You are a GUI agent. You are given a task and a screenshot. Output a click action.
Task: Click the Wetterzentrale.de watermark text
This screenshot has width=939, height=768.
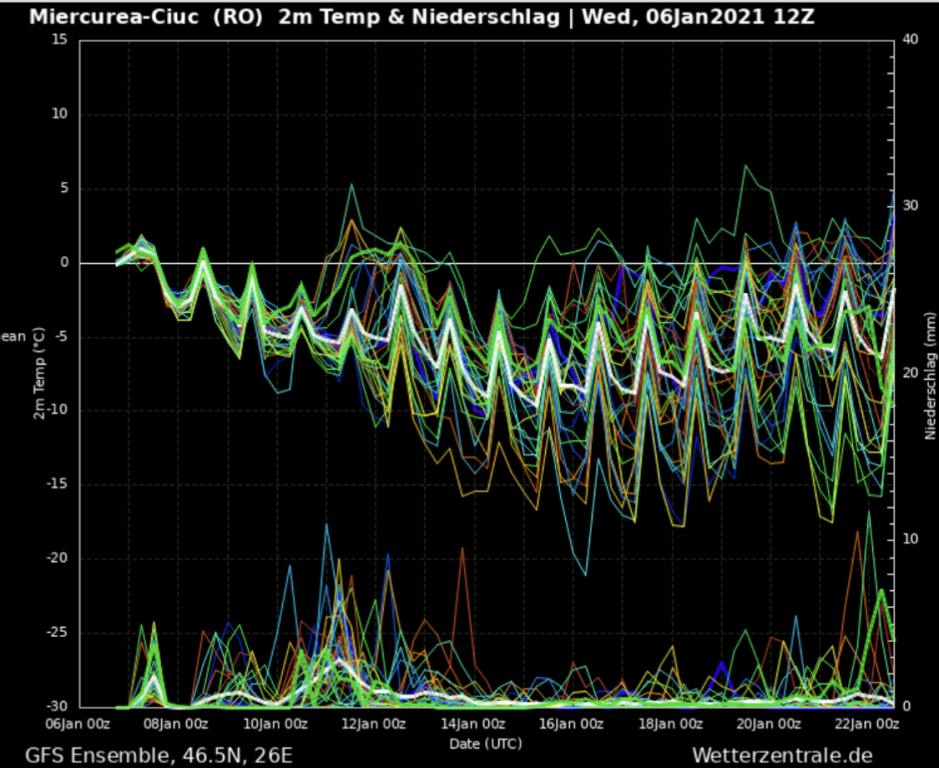782,754
